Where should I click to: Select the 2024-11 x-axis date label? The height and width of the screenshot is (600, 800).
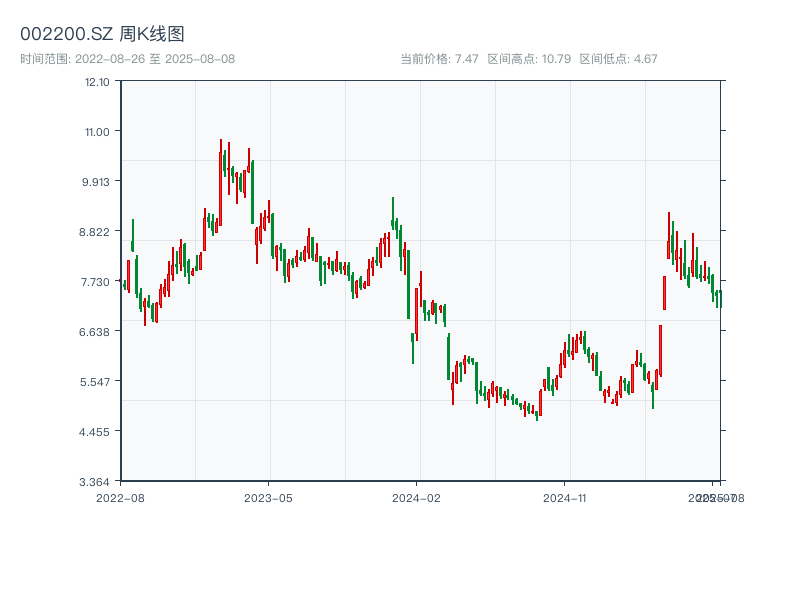coord(566,497)
